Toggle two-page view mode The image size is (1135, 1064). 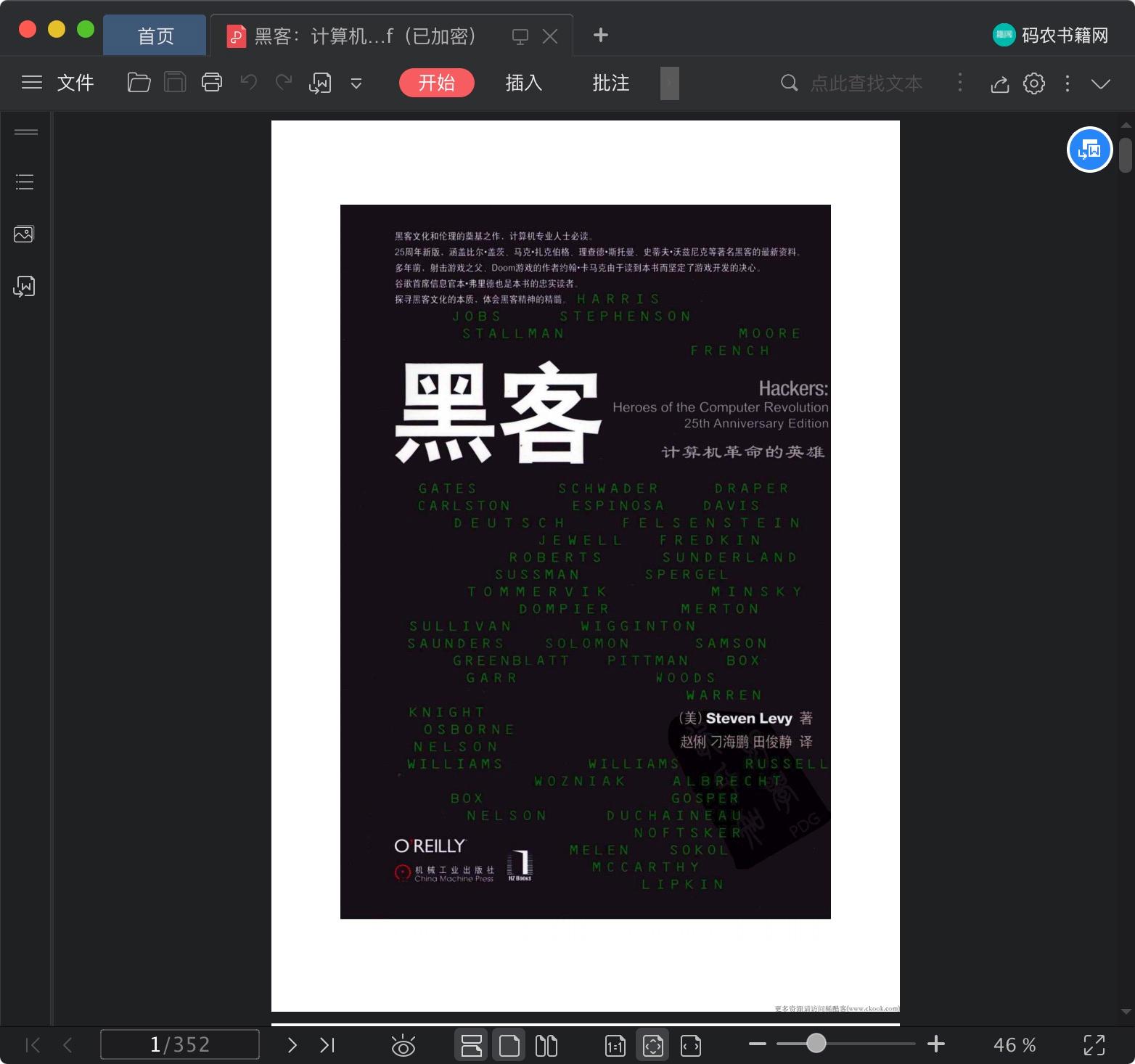tap(546, 1045)
